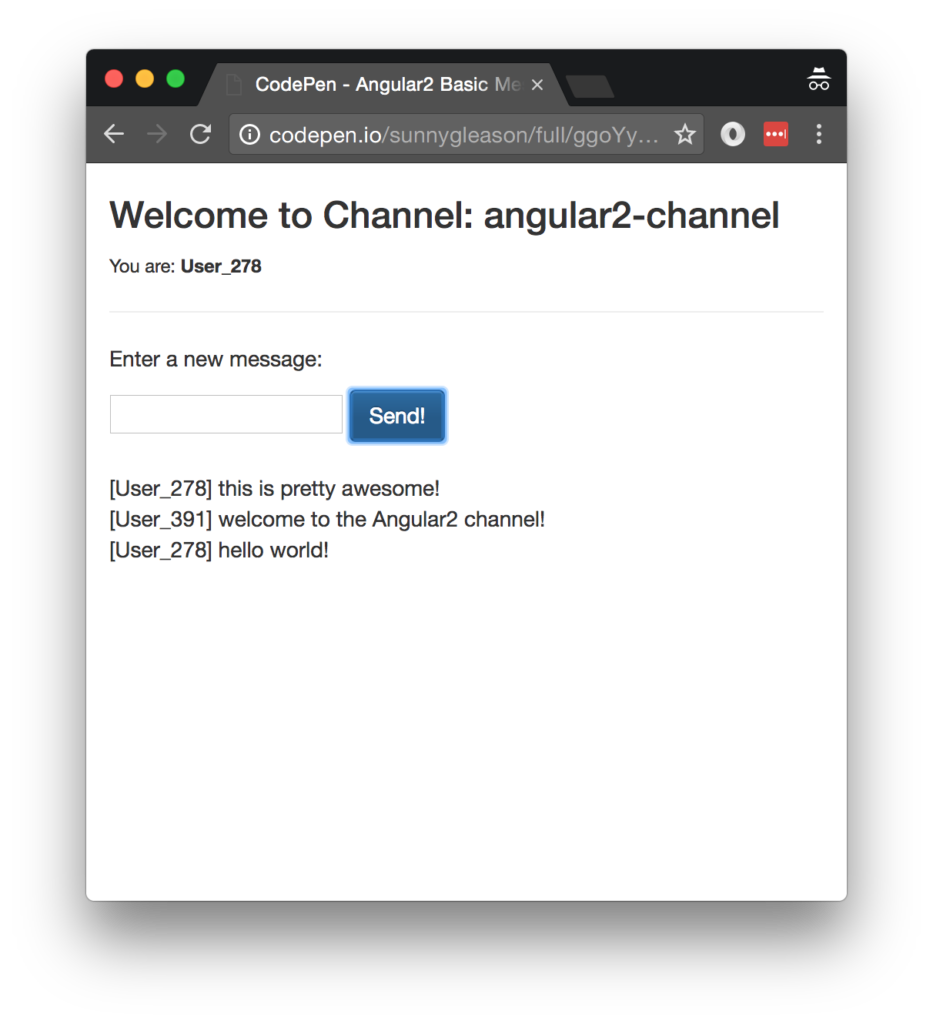Click the LastPass extension icon
This screenshot has height=1024, width=933.
click(x=776, y=133)
